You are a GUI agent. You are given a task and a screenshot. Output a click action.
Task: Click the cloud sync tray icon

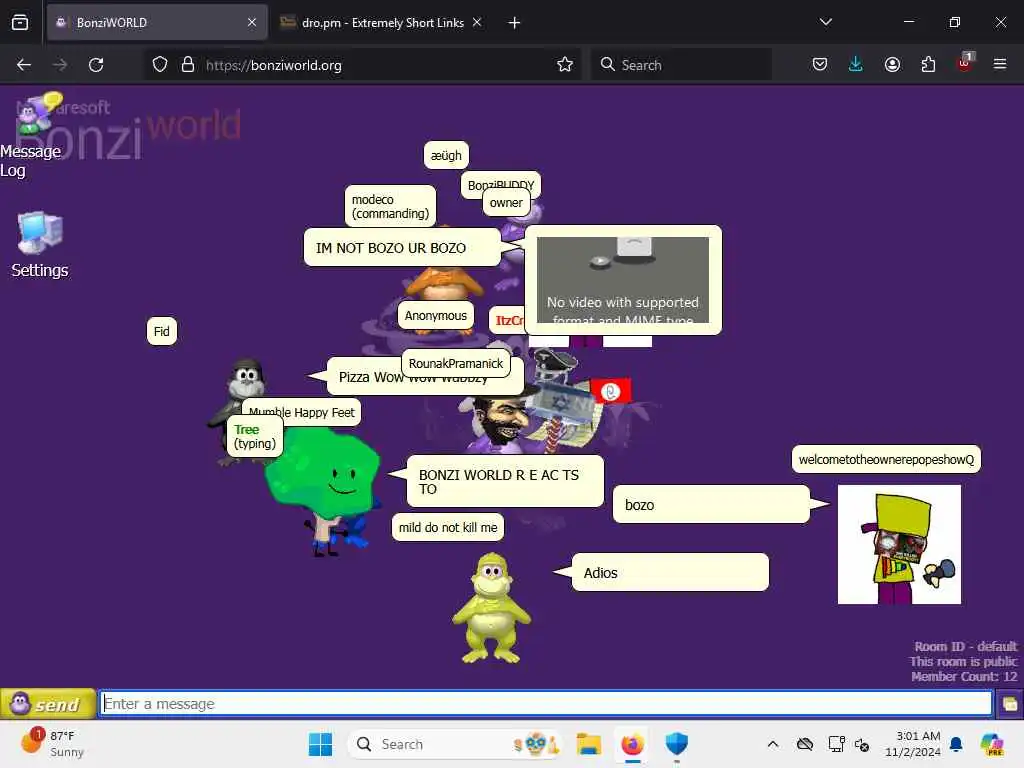[805, 744]
